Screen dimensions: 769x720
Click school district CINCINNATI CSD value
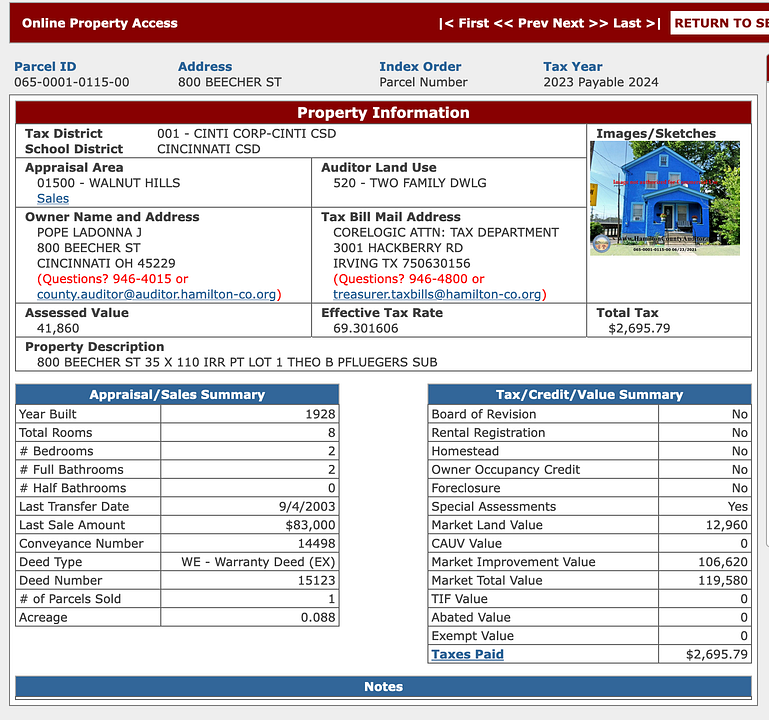pos(209,149)
